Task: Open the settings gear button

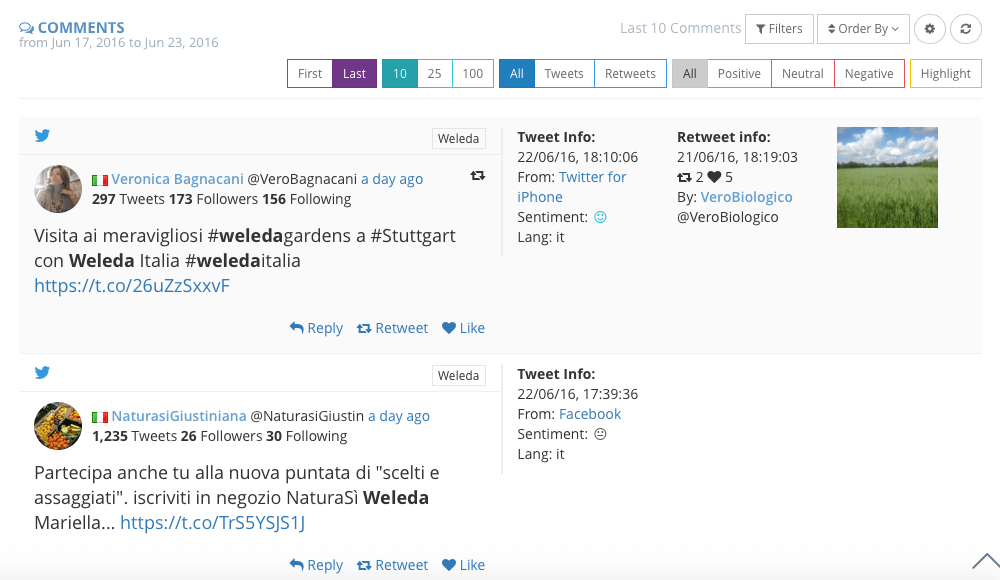Action: click(x=930, y=29)
